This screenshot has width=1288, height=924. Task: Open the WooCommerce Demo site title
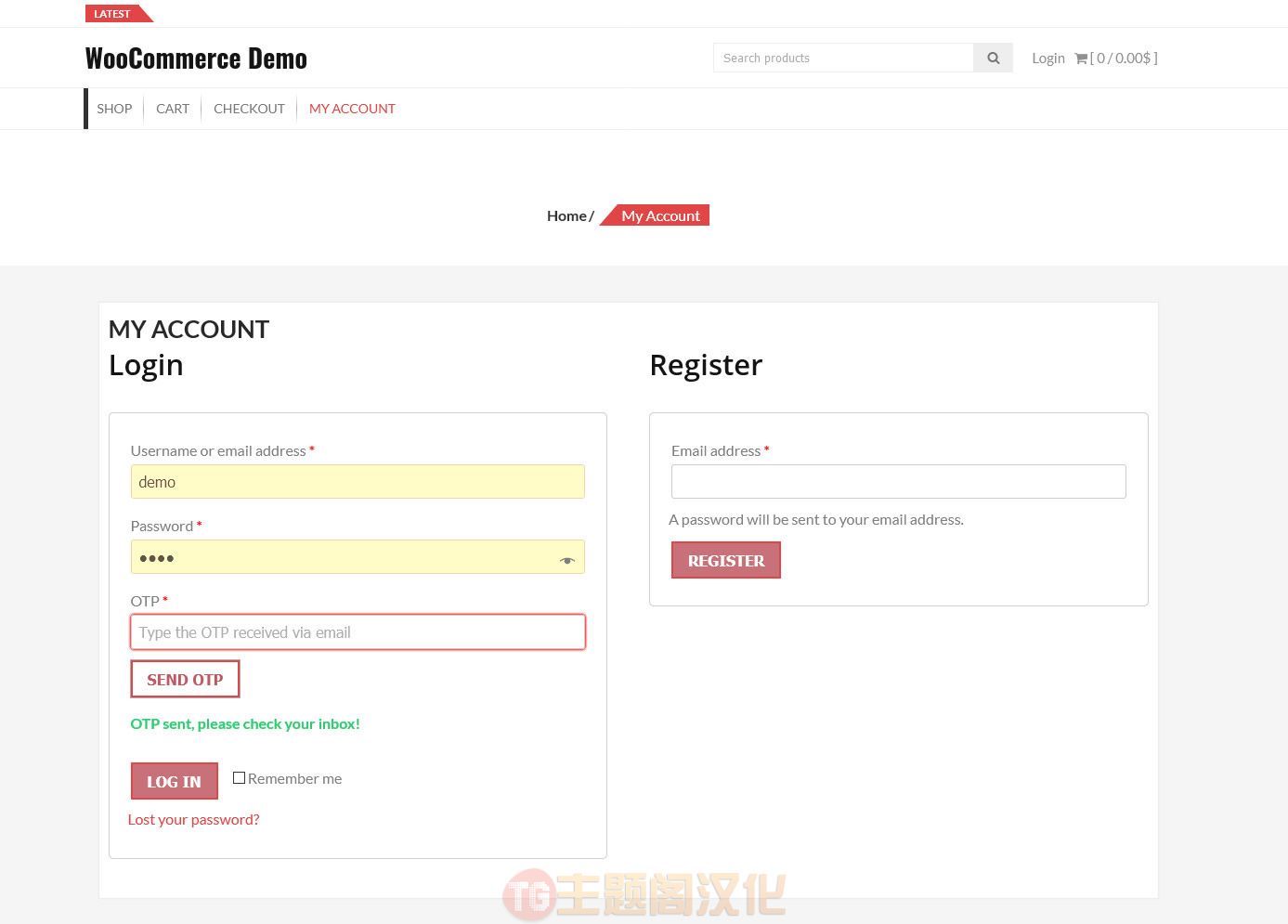point(196,59)
